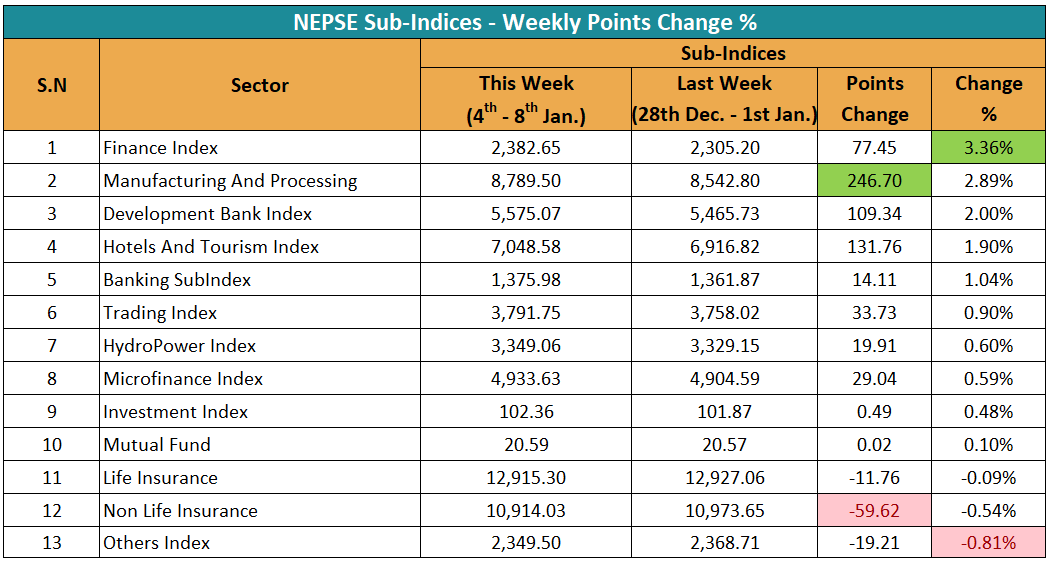Select the 'HydroPower Index' sector cell
This screenshot has height=563, width=1050.
180,346
